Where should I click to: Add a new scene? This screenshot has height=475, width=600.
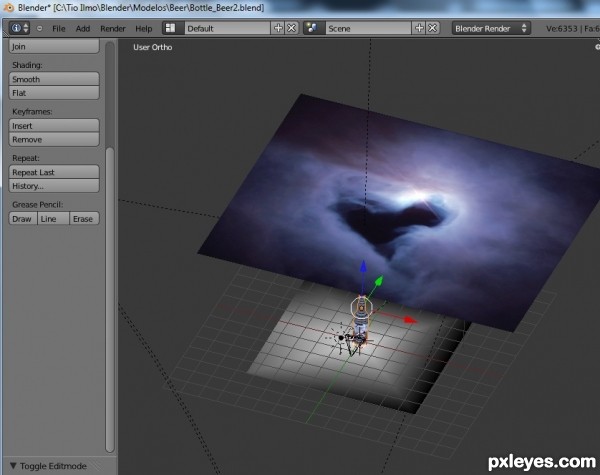point(419,28)
